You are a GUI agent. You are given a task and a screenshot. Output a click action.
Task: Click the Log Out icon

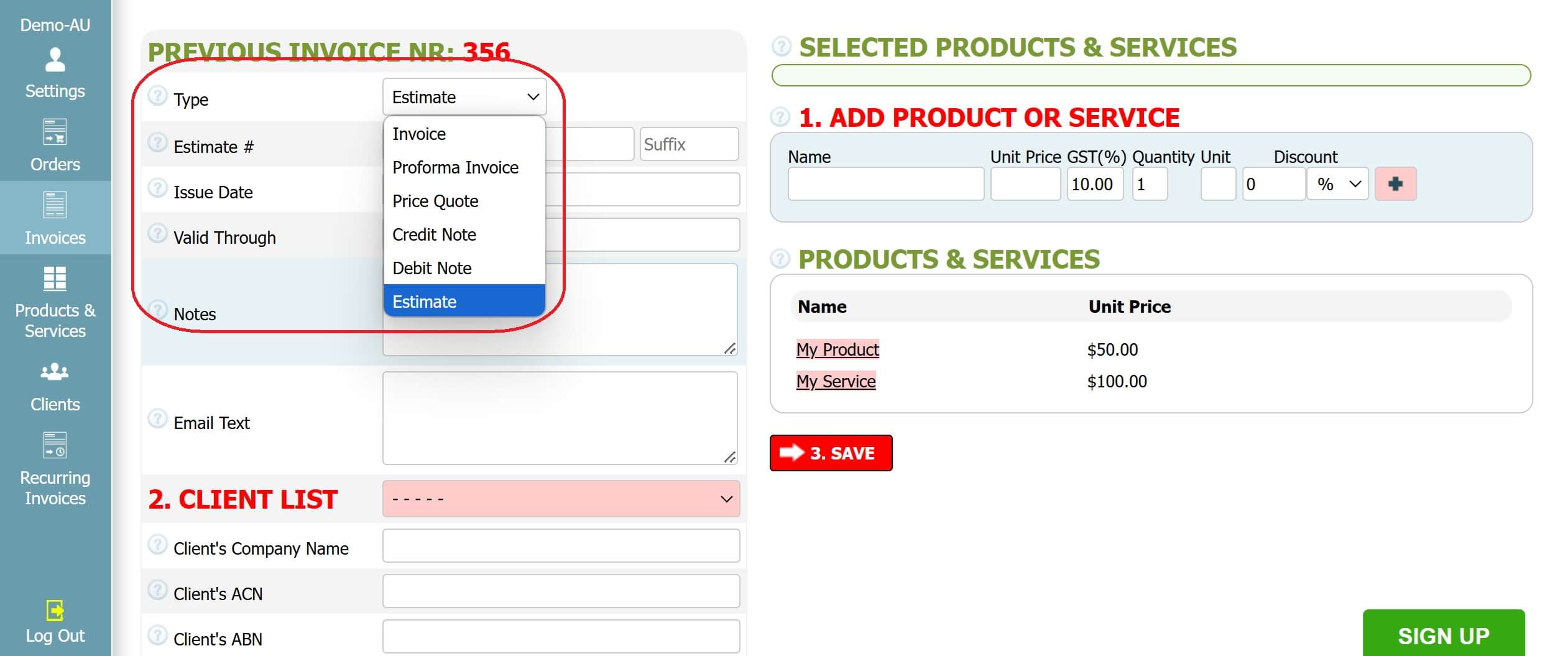(x=55, y=611)
